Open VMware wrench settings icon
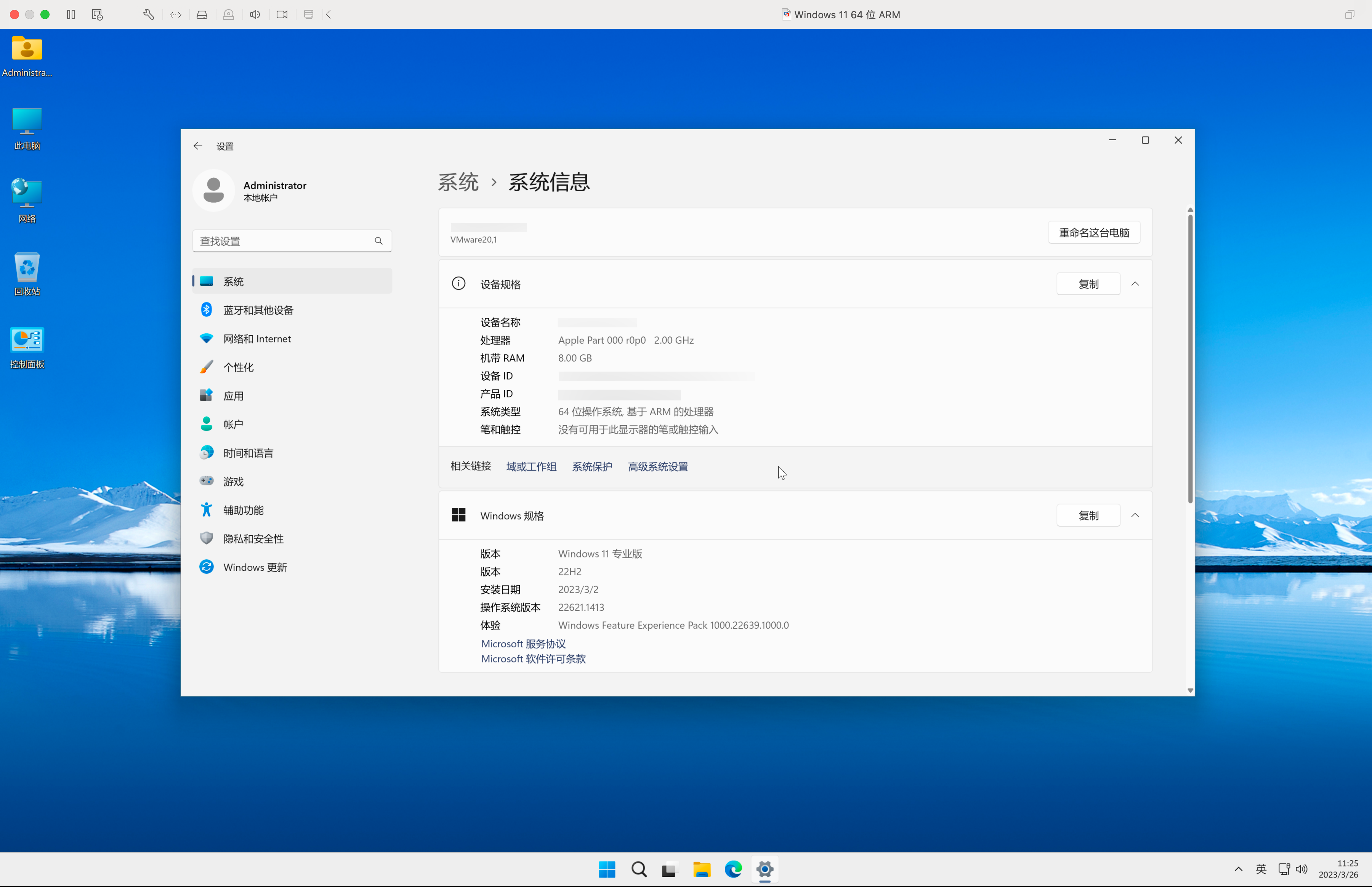The width and height of the screenshot is (1372, 887). click(148, 14)
